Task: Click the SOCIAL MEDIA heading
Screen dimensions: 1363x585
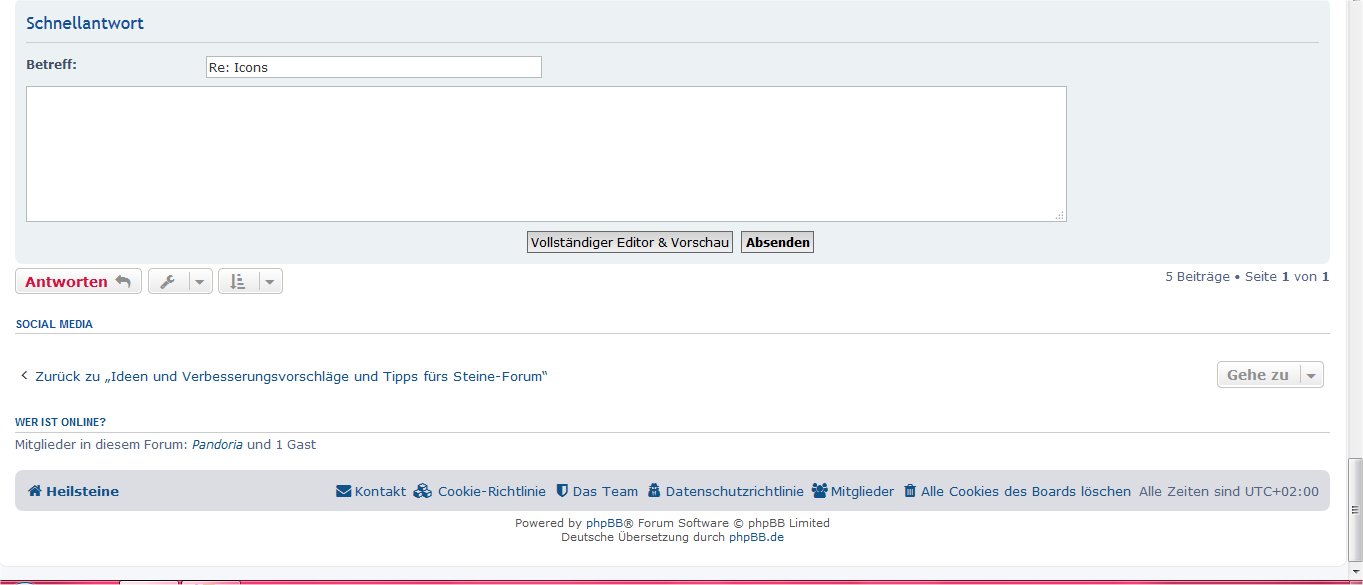Action: [x=54, y=324]
